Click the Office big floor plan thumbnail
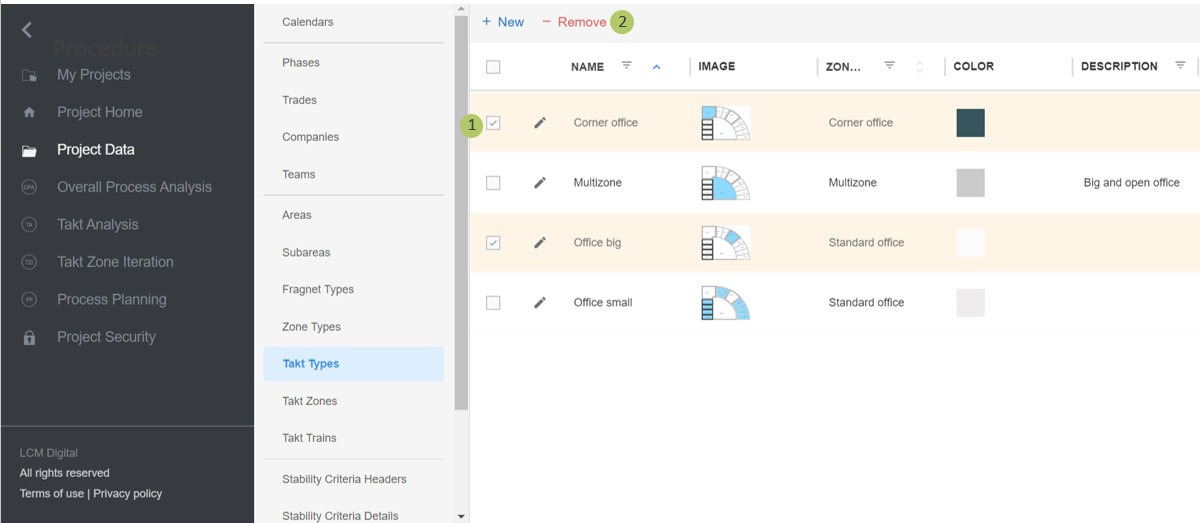Image resolution: width=1200 pixels, height=523 pixels. 725,243
